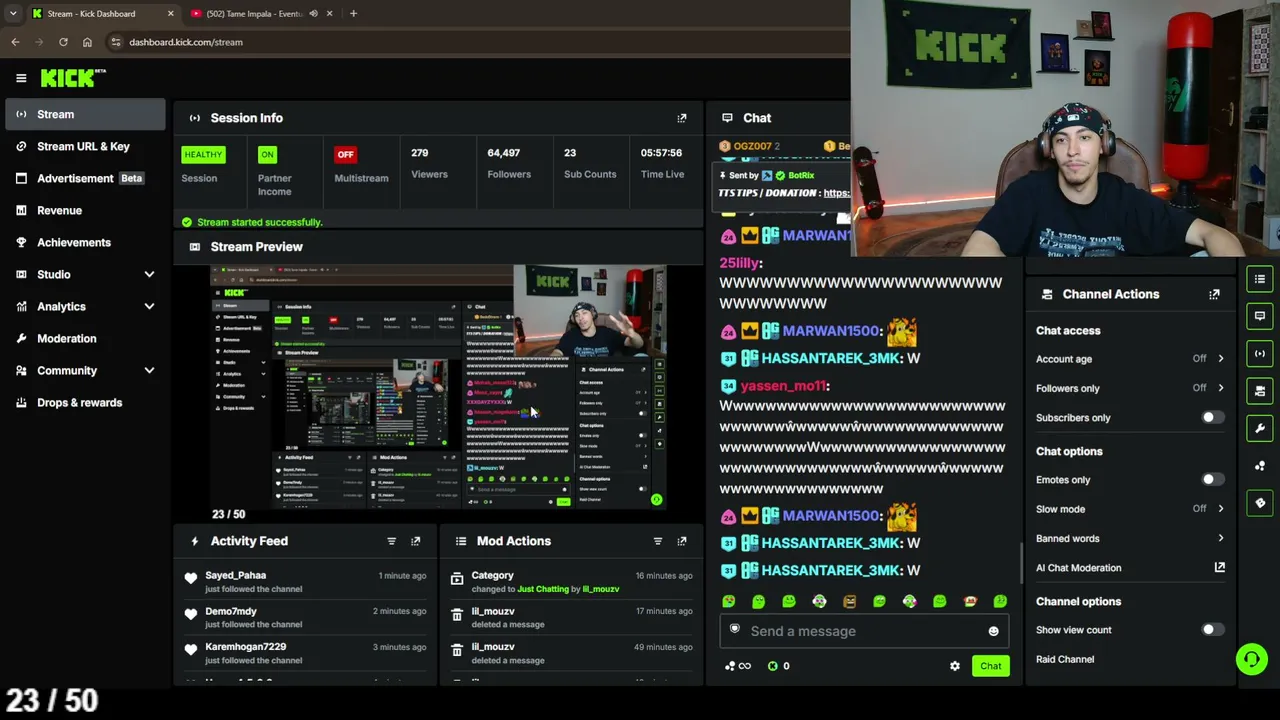Viewport: 1280px width, 720px height.
Task: Switch to the Tame Impala browser tab
Action: 254,14
